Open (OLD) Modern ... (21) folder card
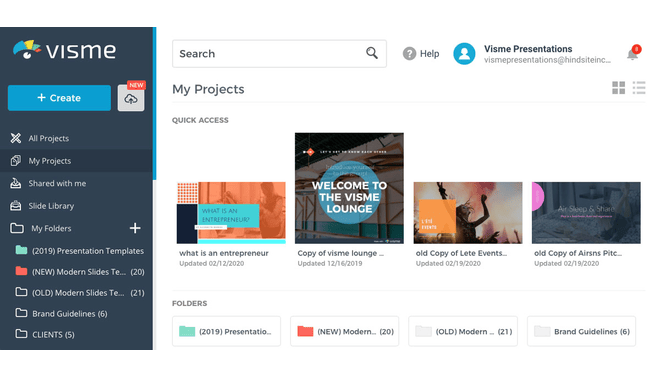Screen dimensions: 660x377 [463, 332]
